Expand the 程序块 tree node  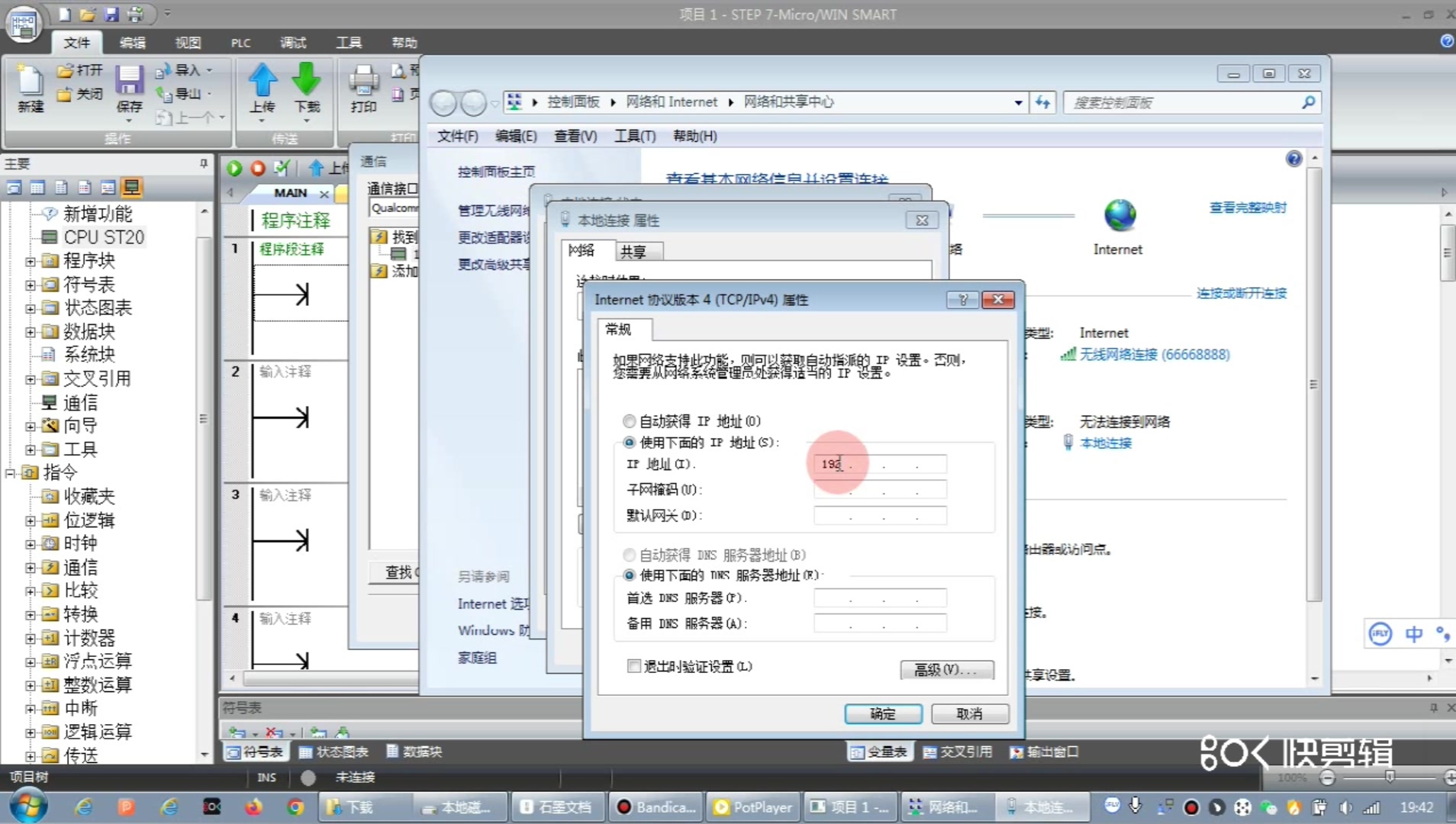click(x=29, y=260)
